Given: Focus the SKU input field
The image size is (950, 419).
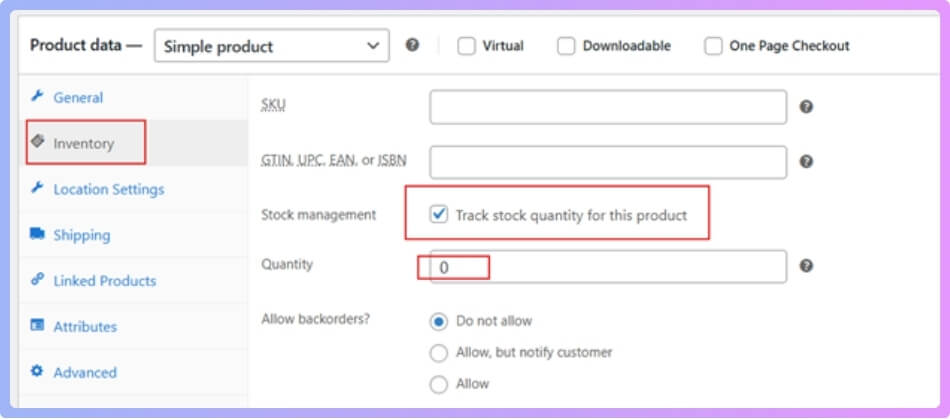Looking at the screenshot, I should (x=608, y=107).
